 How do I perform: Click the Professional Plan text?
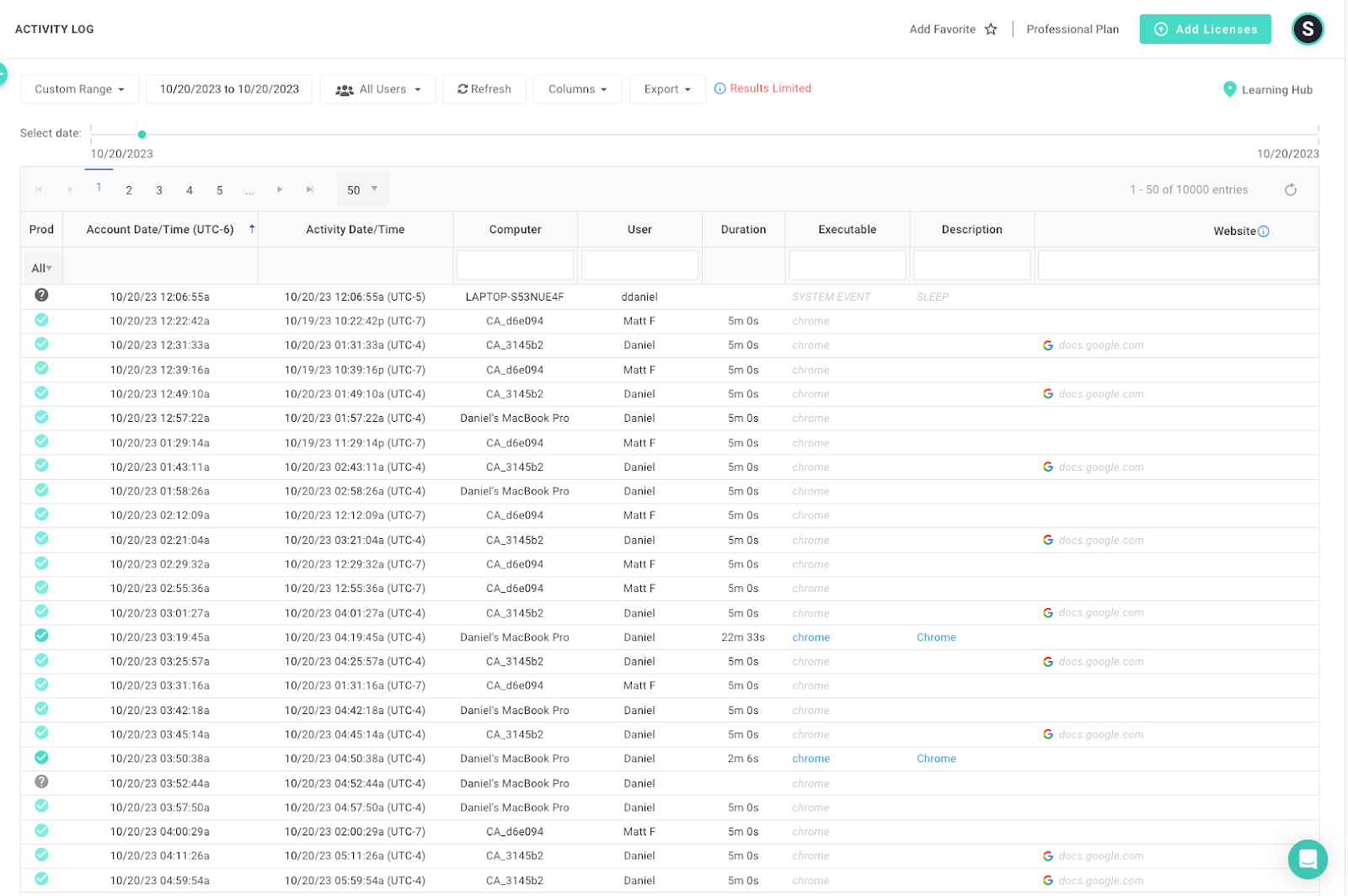pyautogui.click(x=1073, y=29)
